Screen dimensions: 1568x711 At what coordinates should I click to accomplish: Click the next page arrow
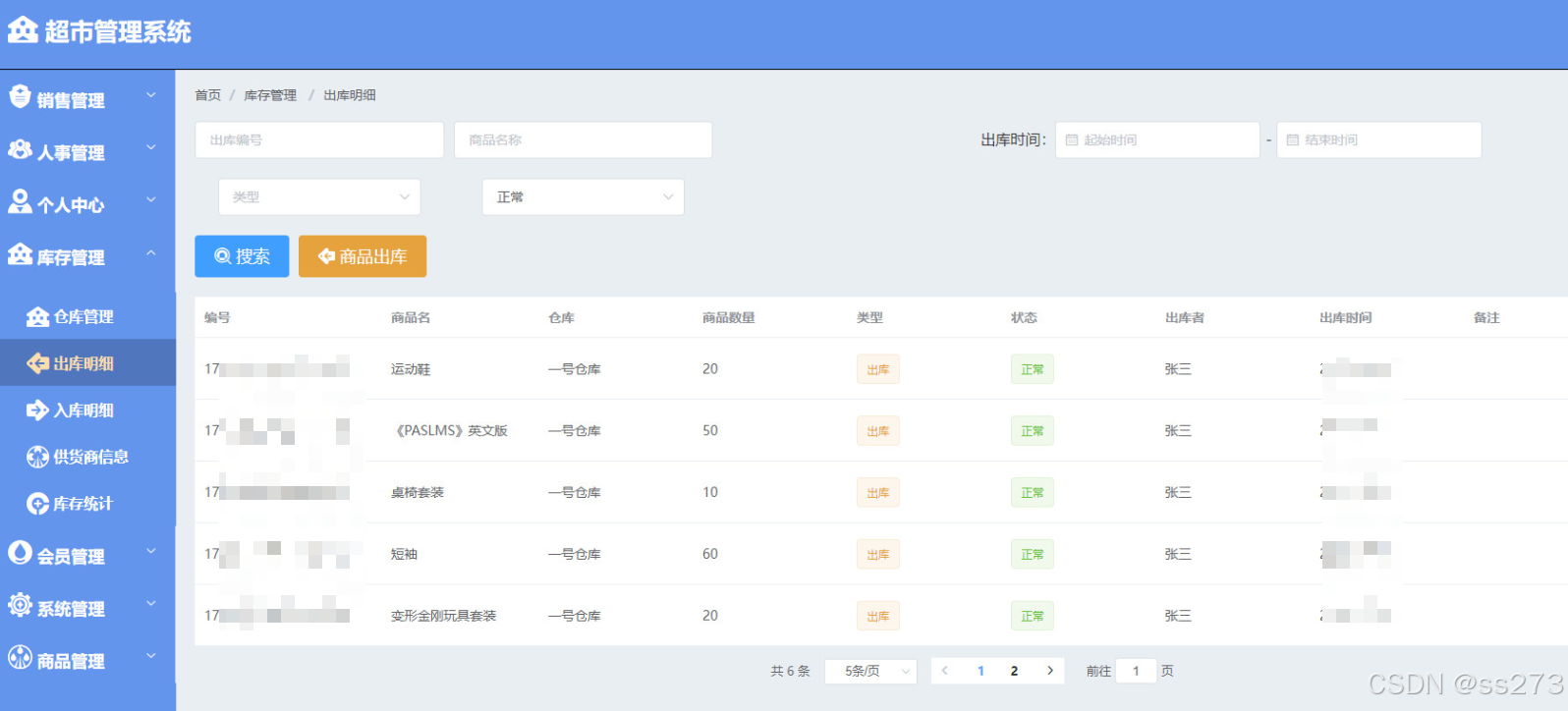click(x=1050, y=671)
